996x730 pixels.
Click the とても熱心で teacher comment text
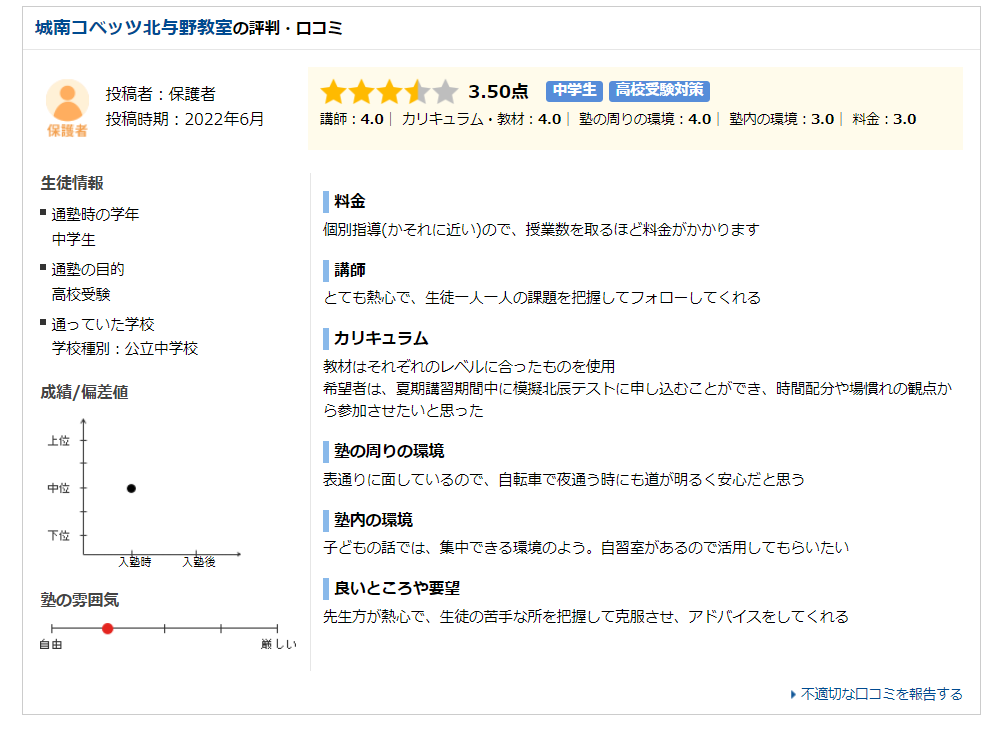pos(542,297)
